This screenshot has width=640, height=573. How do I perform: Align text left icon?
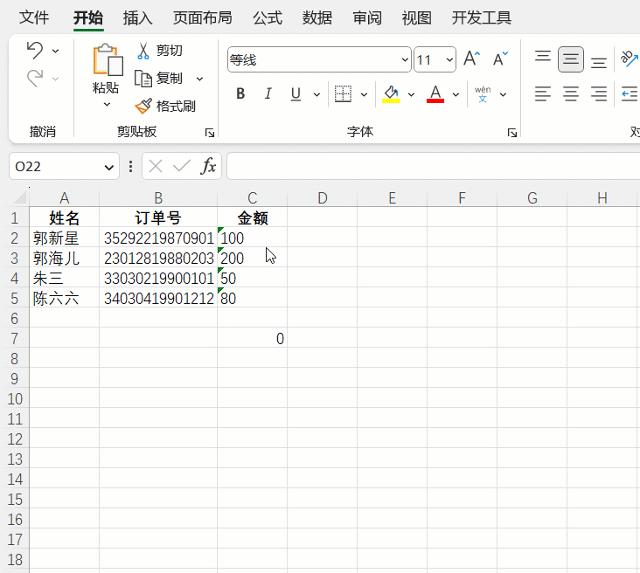[543, 94]
